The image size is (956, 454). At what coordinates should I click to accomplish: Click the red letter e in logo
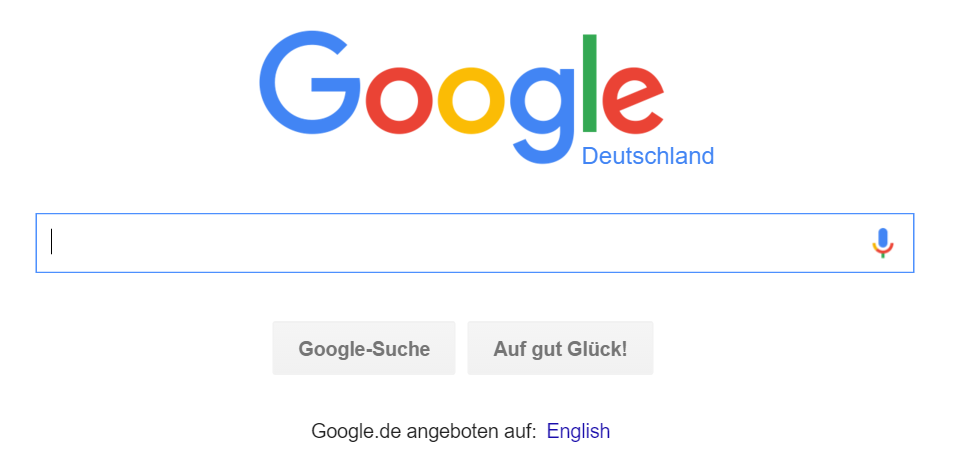pos(632,101)
